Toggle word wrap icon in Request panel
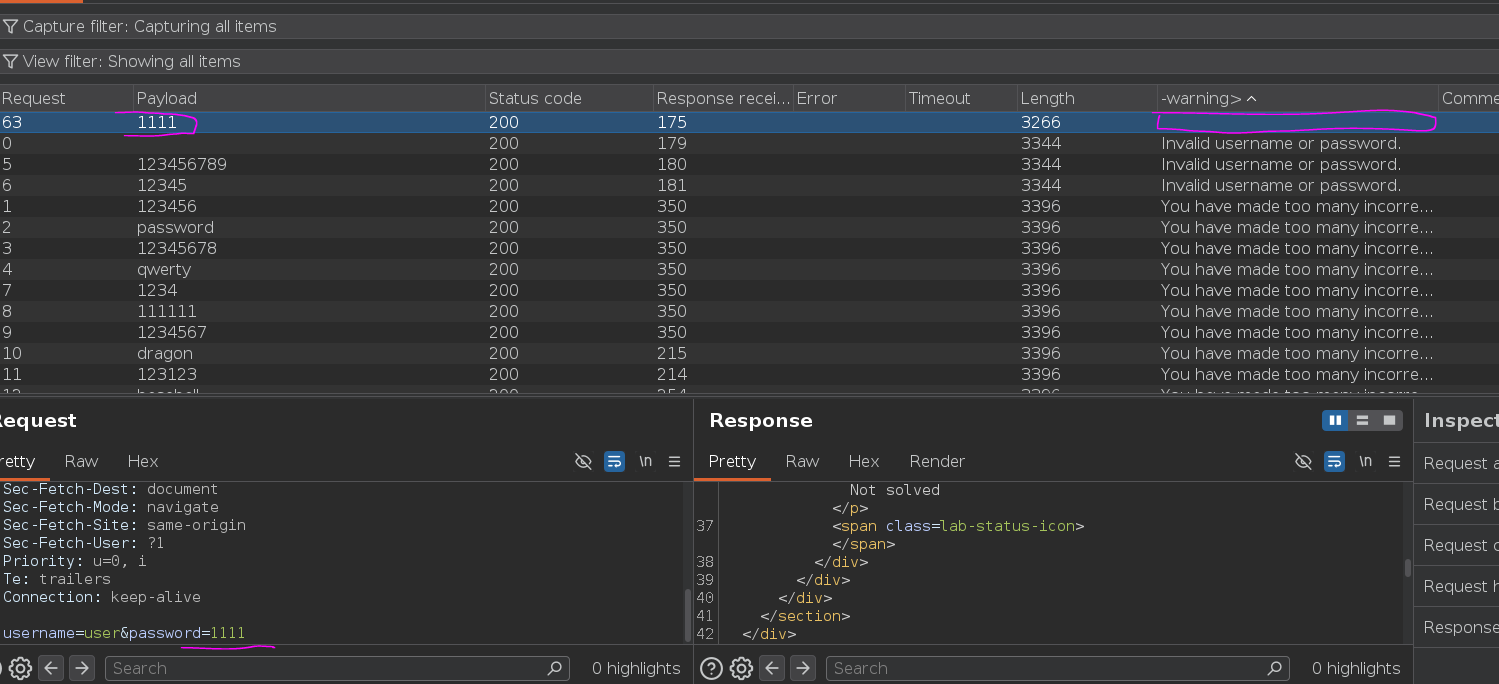 [x=614, y=461]
